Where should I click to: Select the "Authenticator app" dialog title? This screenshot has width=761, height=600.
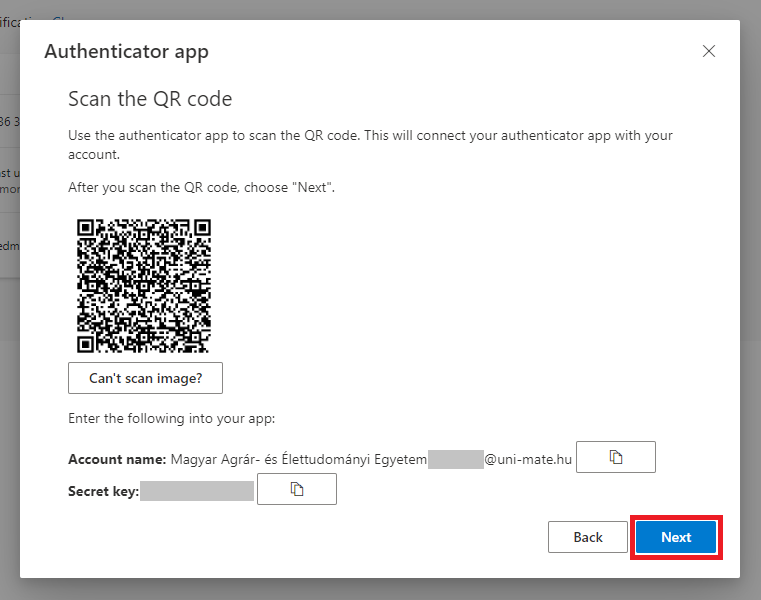tap(126, 52)
